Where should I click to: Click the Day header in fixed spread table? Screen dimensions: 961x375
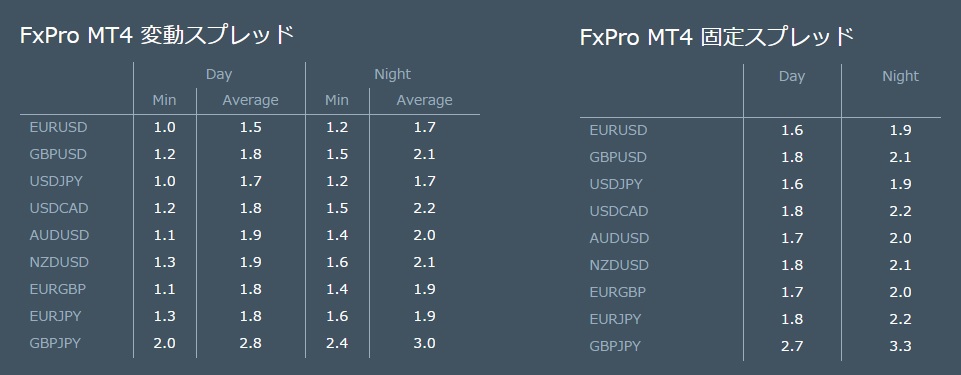tap(792, 77)
